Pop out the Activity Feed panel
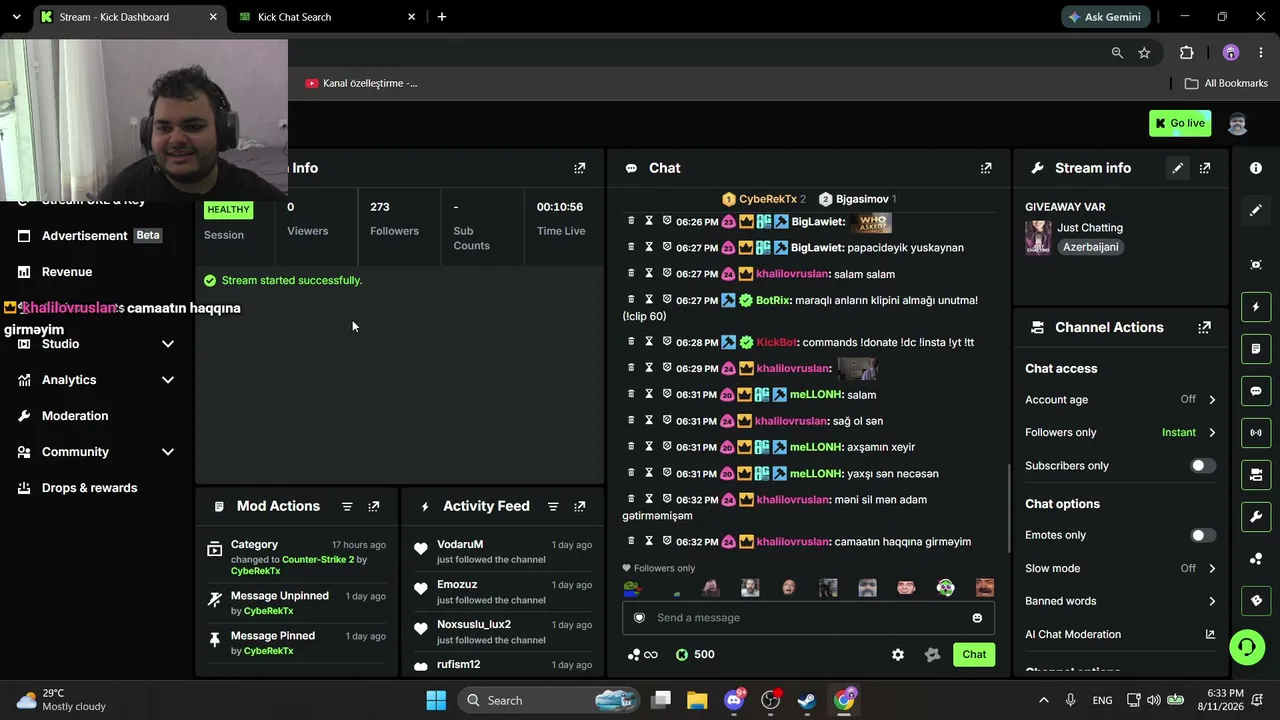 point(580,506)
